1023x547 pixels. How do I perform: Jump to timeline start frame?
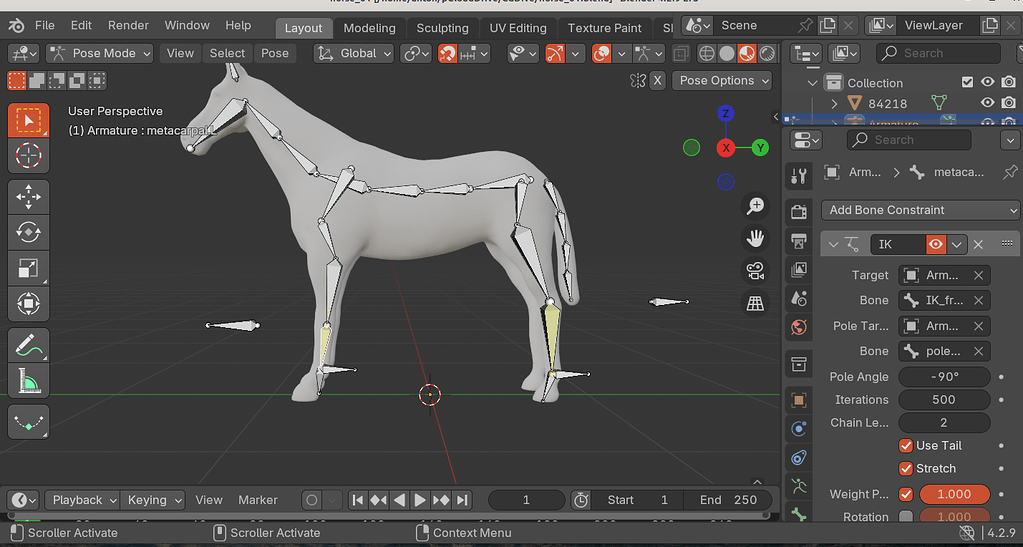(x=358, y=500)
